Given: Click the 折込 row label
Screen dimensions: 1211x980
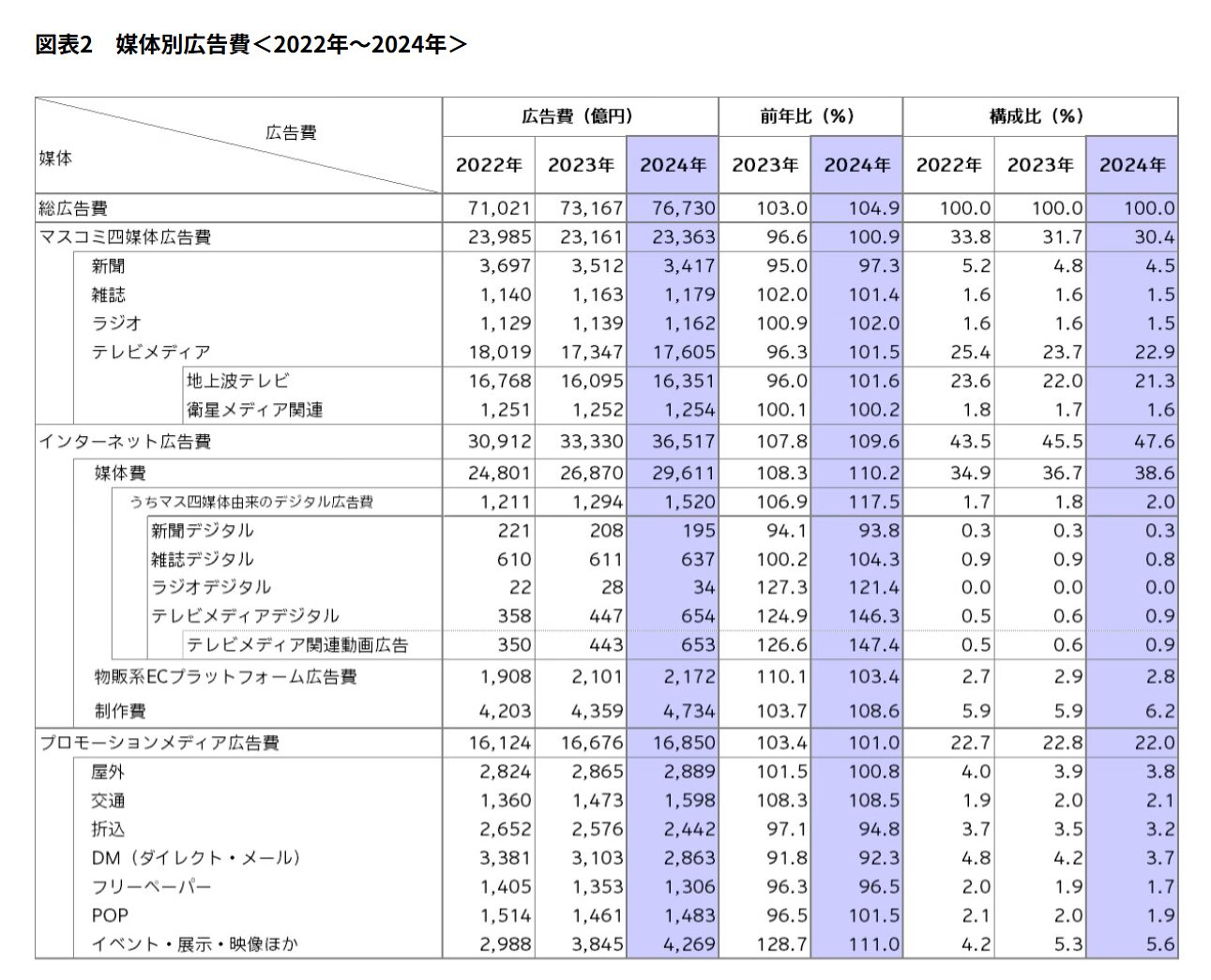Looking at the screenshot, I should (x=108, y=830).
